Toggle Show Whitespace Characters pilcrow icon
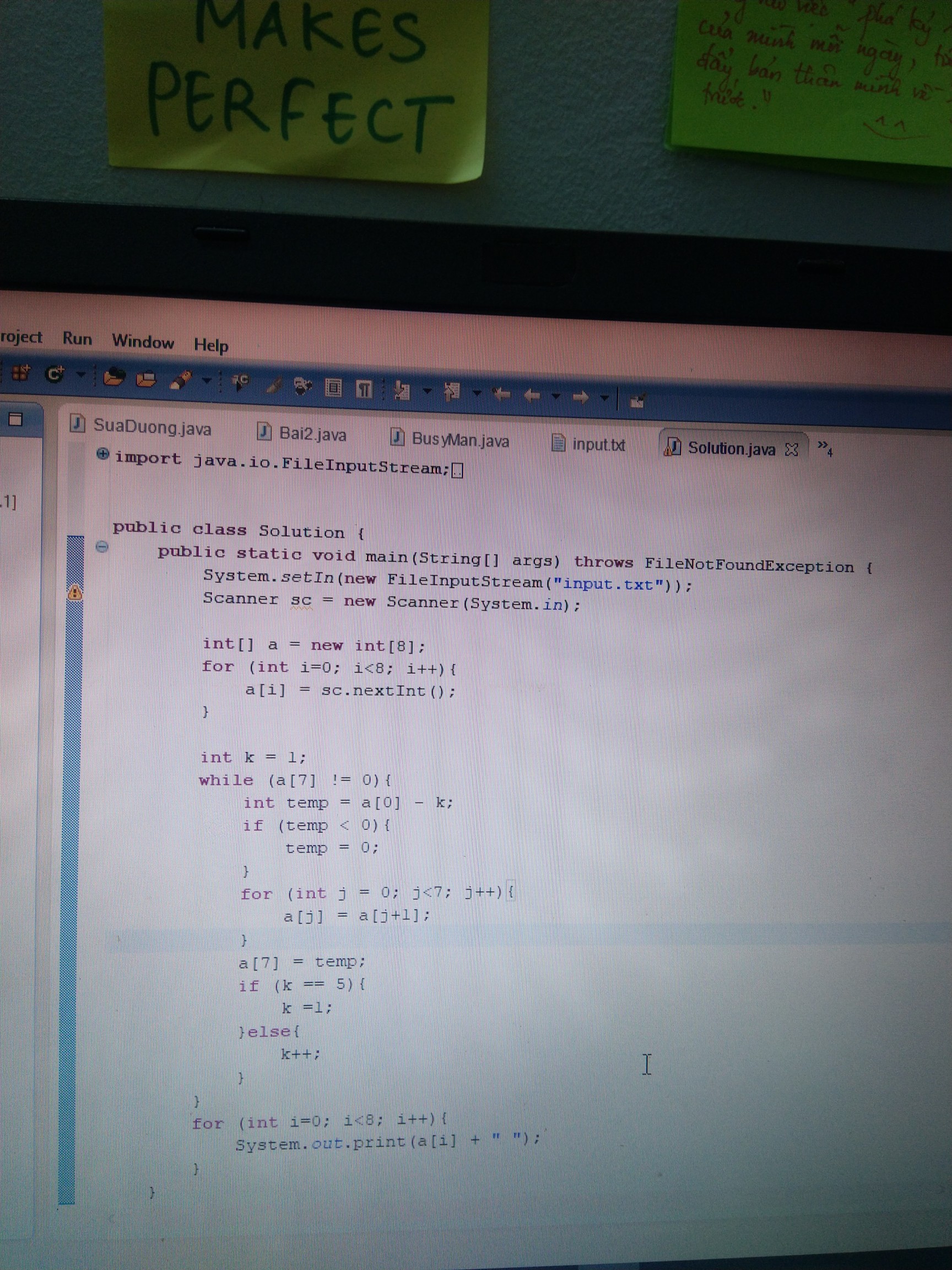Image resolution: width=952 pixels, height=1270 pixels. coord(364,389)
